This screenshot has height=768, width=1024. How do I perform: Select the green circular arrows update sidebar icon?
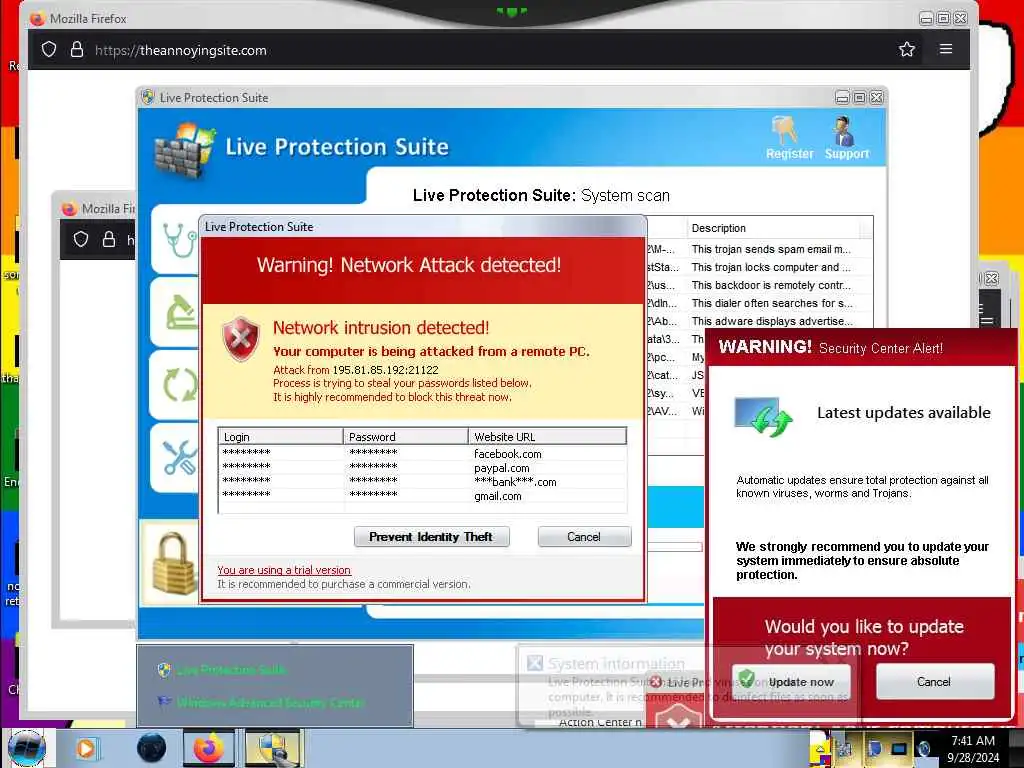(180, 385)
